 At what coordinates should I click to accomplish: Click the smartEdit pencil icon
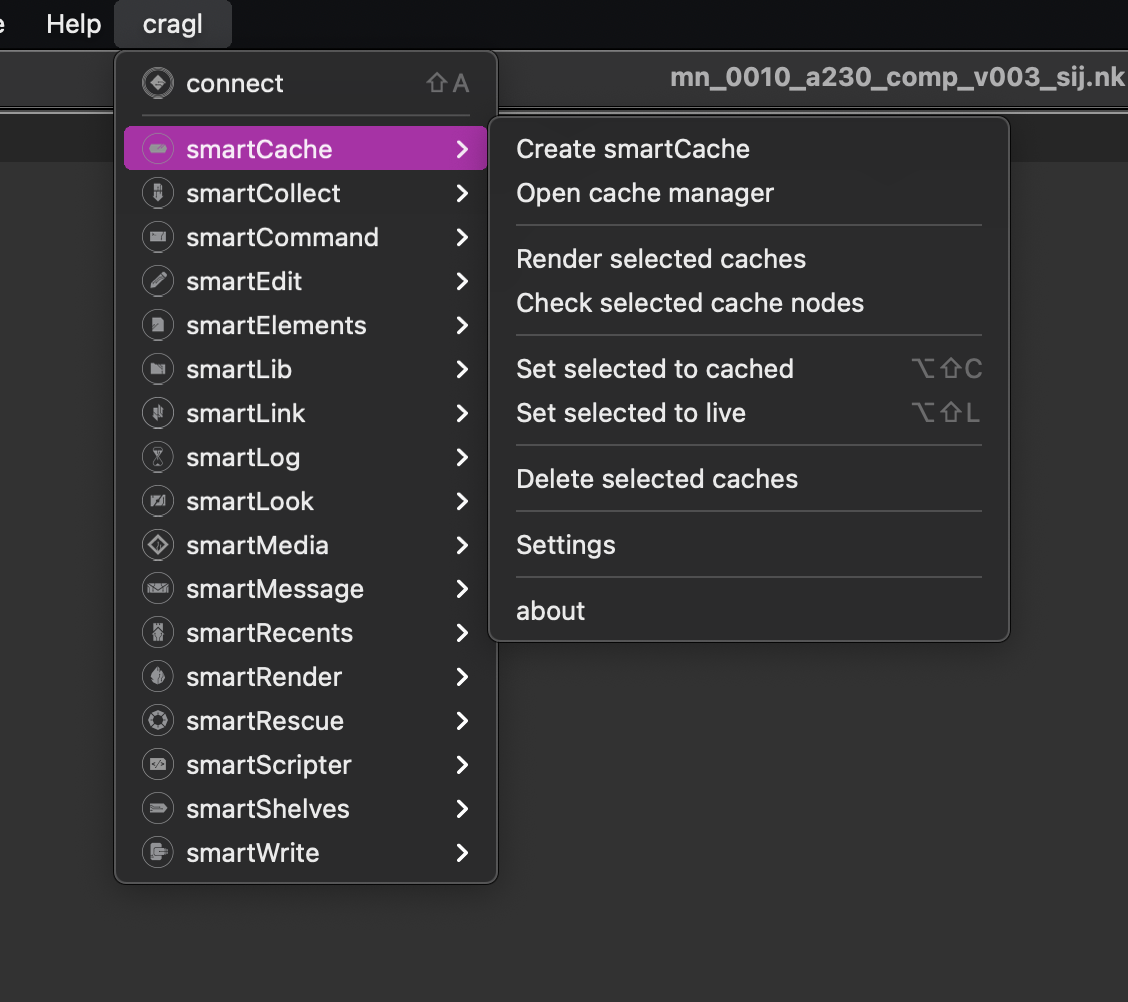[157, 281]
